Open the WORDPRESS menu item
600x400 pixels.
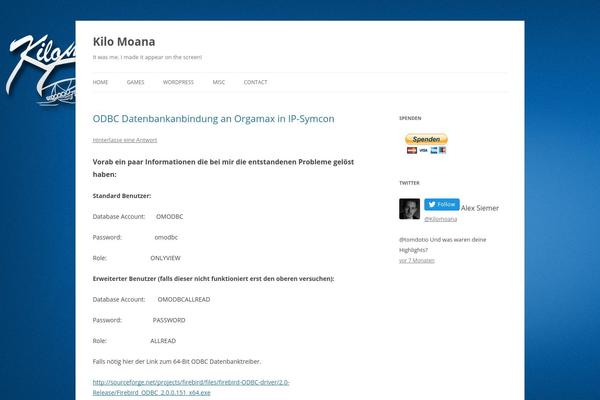pos(178,82)
